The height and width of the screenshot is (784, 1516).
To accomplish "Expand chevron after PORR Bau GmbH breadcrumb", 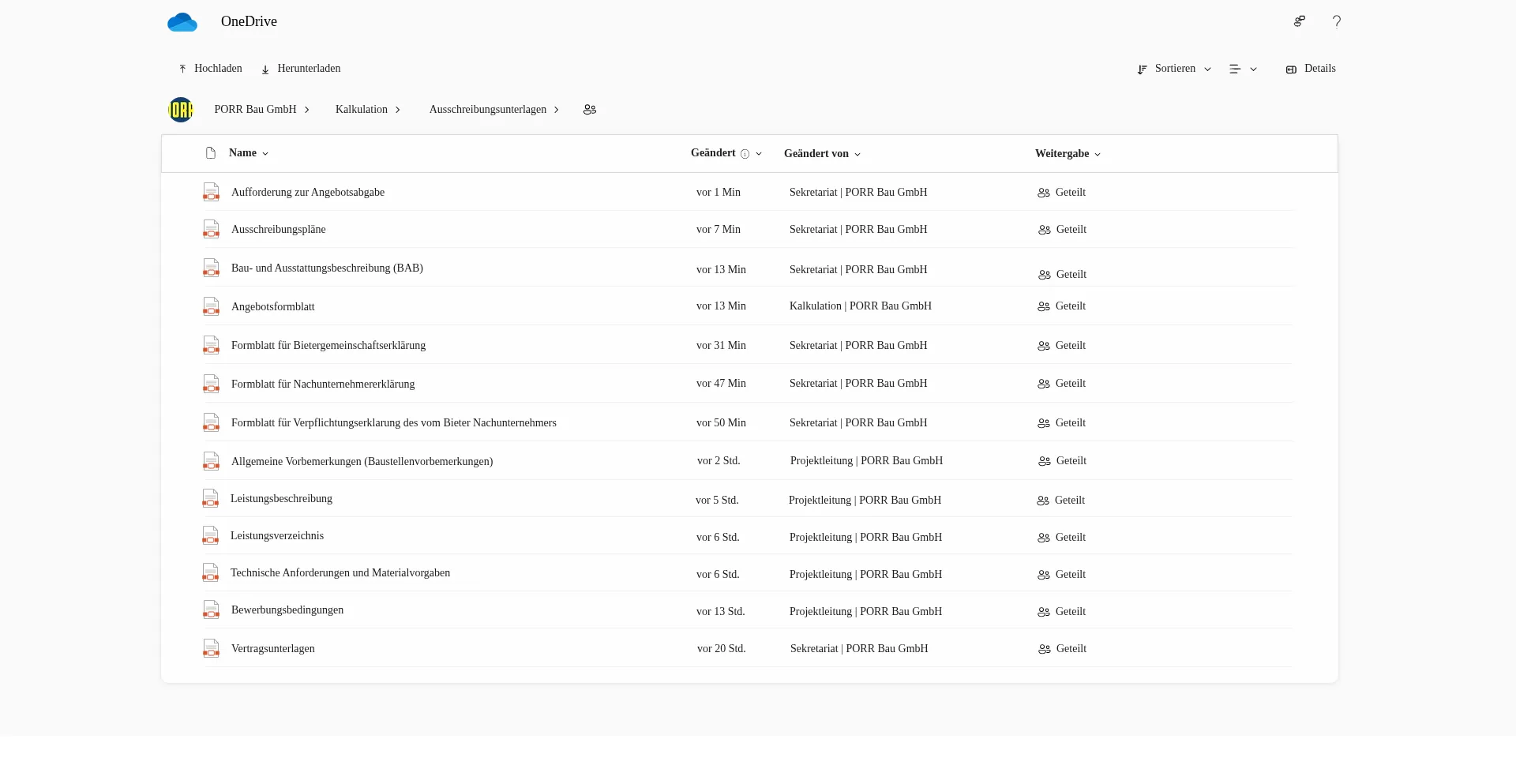I will [307, 110].
